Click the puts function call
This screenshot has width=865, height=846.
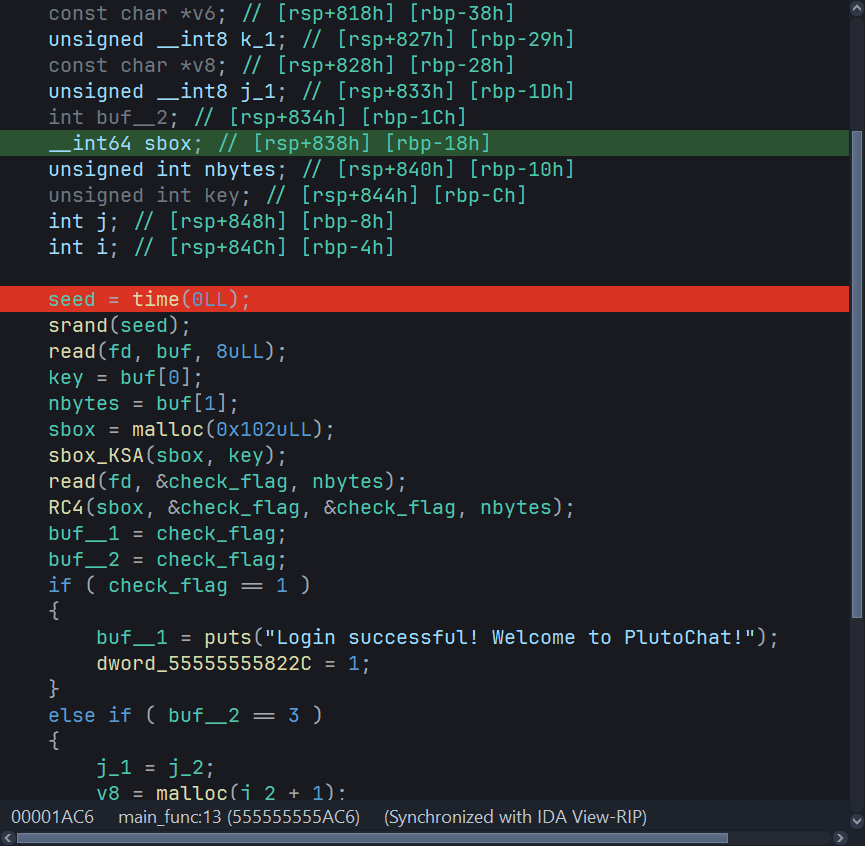click(228, 637)
